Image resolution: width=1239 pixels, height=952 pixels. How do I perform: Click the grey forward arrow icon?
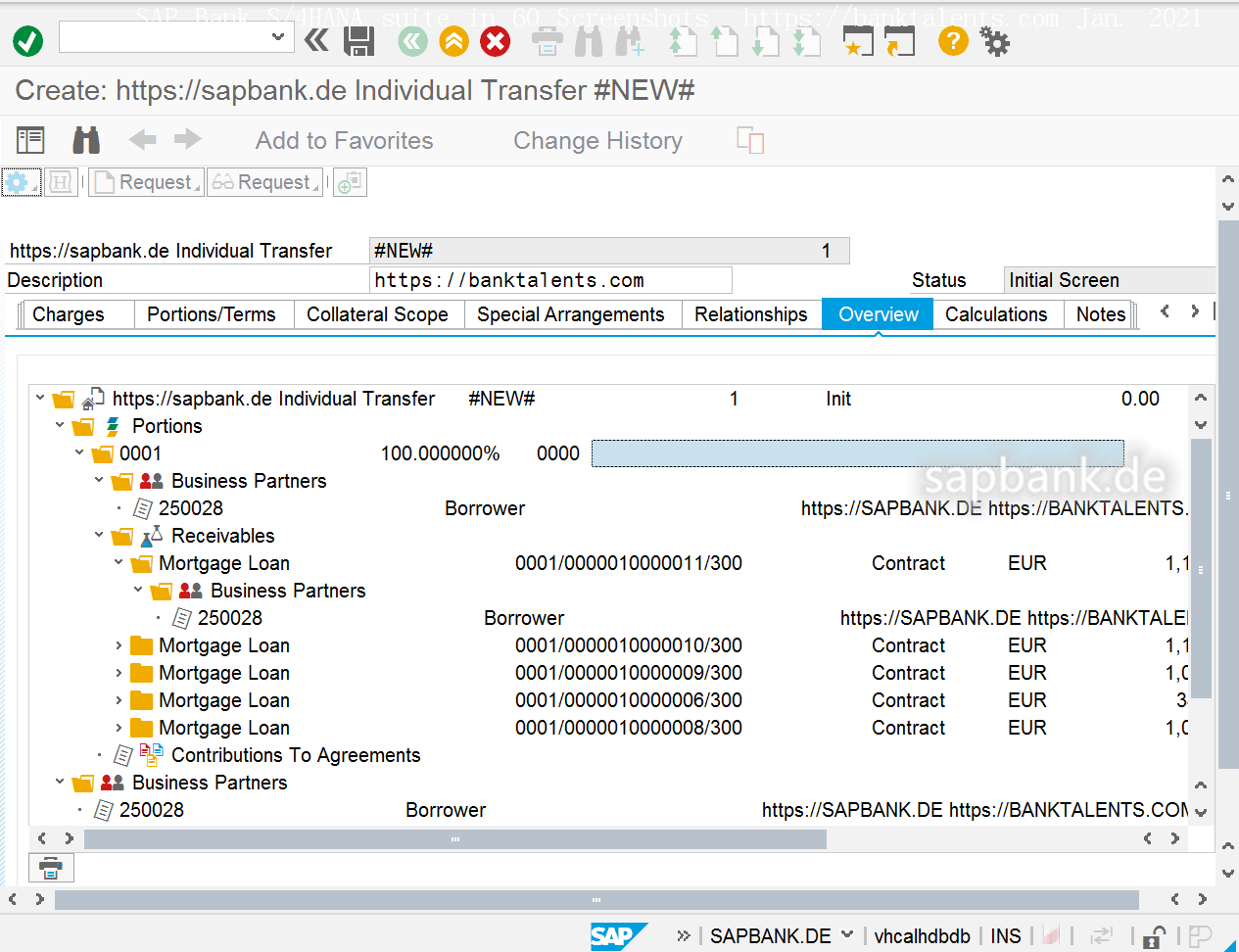click(188, 140)
